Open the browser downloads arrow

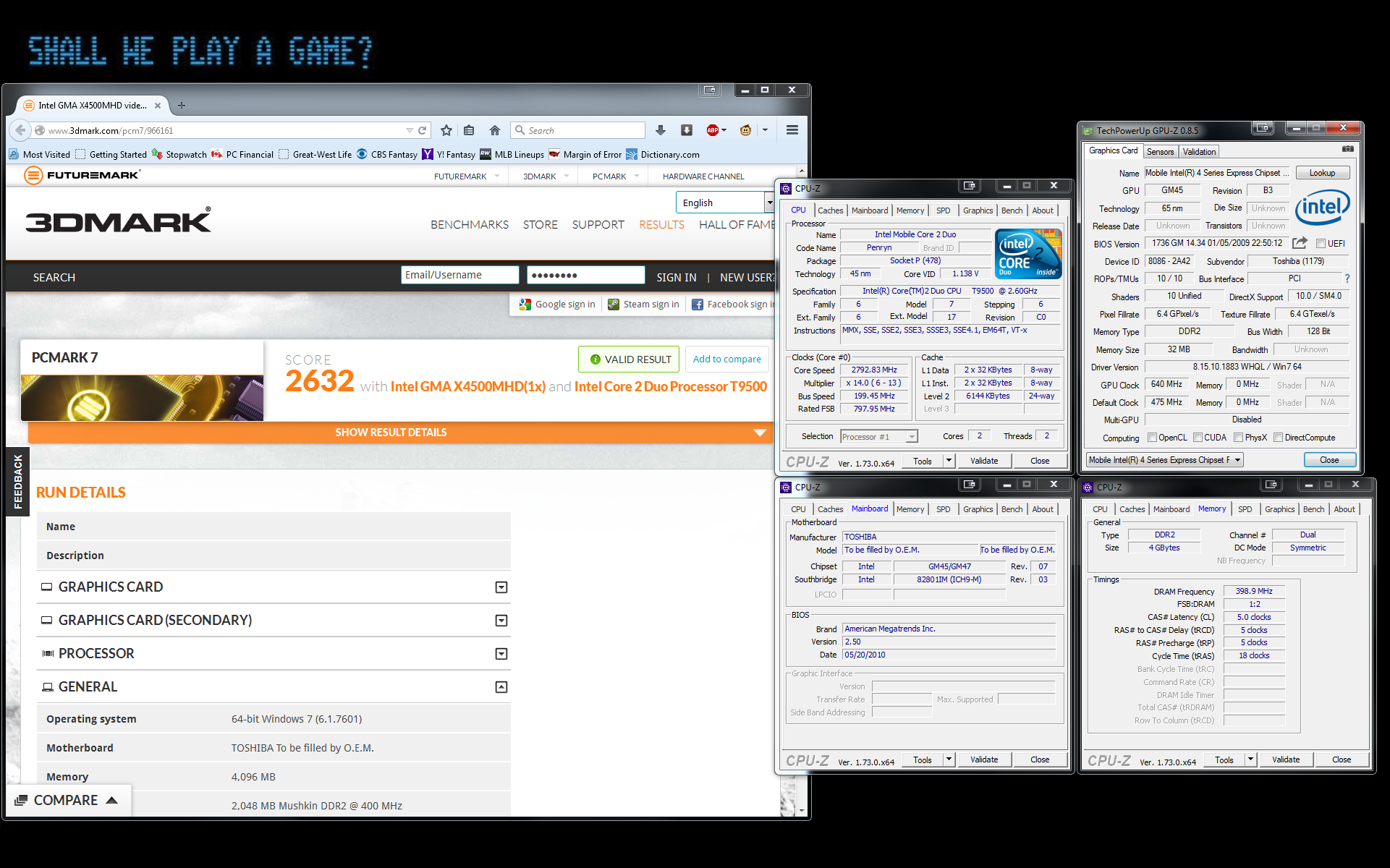661,130
